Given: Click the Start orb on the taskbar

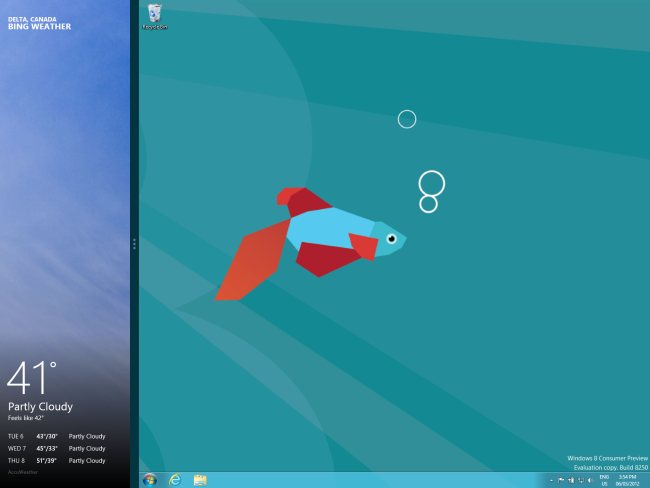Looking at the screenshot, I should click(150, 480).
